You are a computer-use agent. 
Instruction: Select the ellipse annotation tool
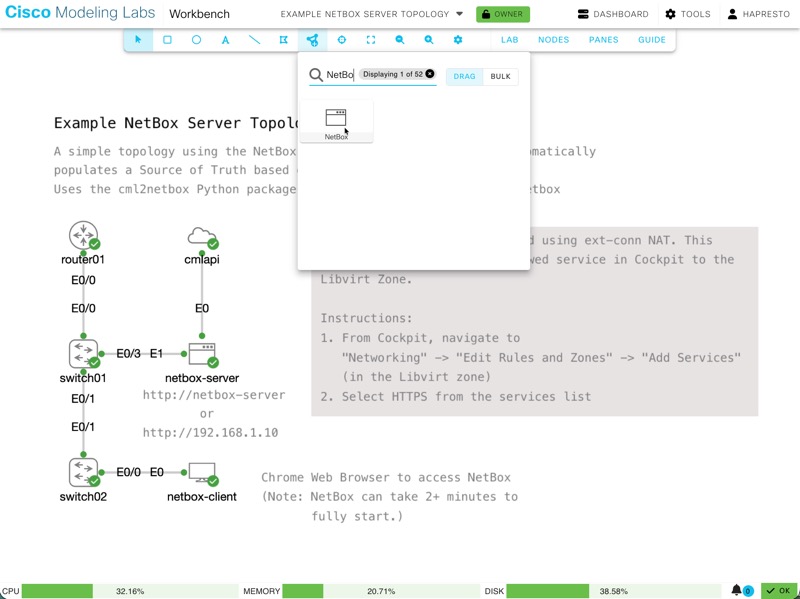click(x=197, y=40)
